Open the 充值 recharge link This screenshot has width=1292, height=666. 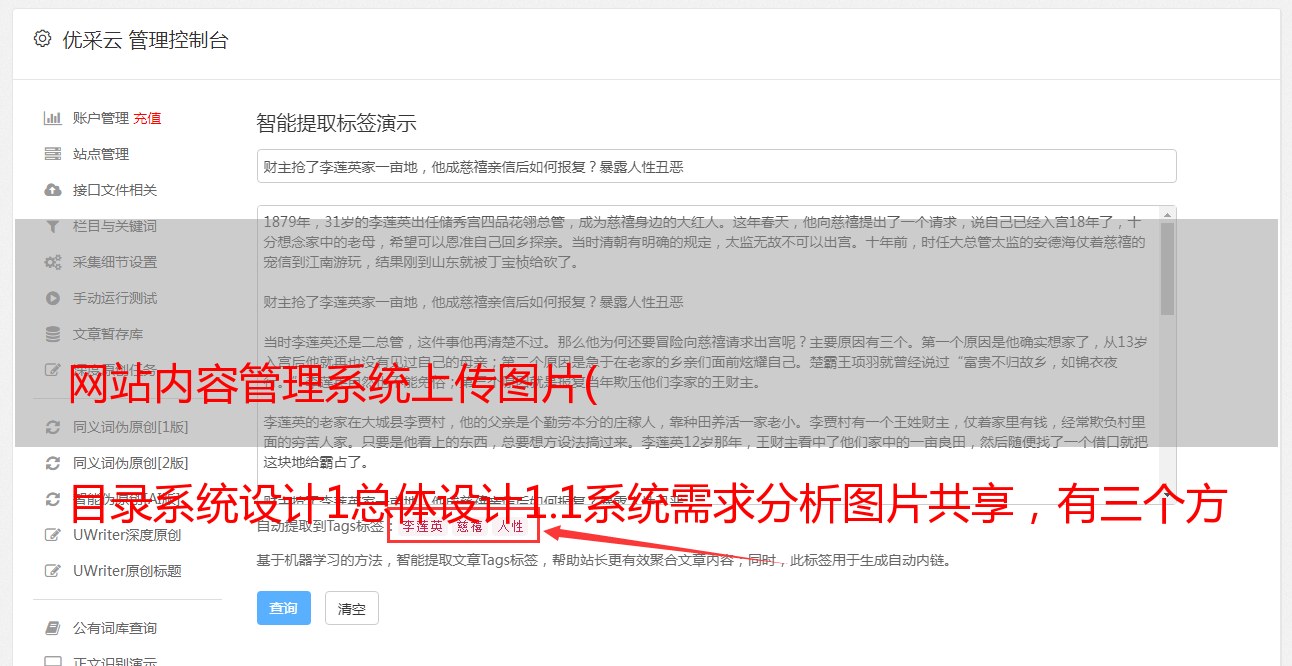coord(147,118)
